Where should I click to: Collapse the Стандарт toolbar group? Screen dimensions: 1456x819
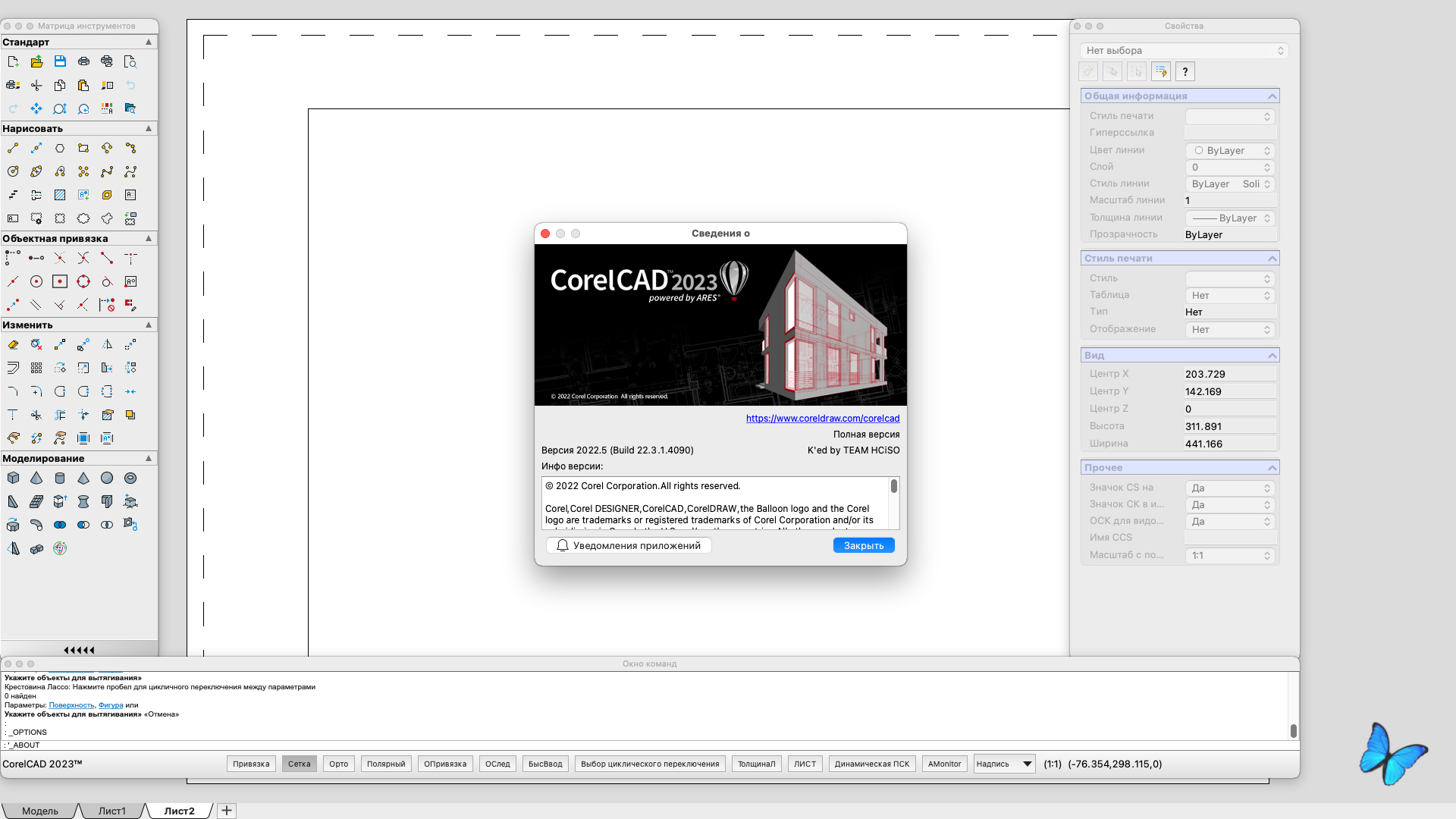pos(149,42)
